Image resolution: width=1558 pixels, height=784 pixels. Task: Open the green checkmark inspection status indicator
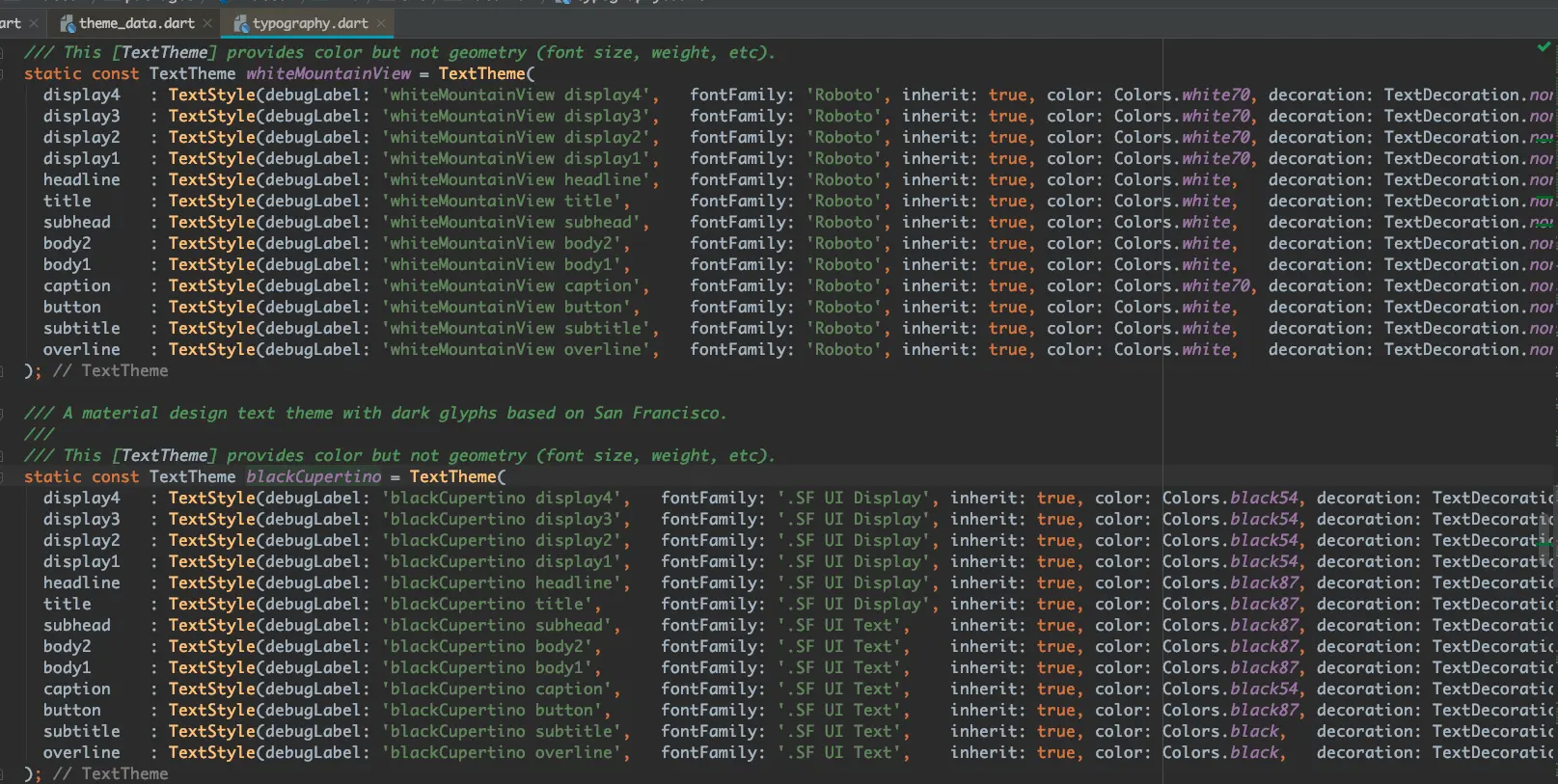coord(1544,46)
